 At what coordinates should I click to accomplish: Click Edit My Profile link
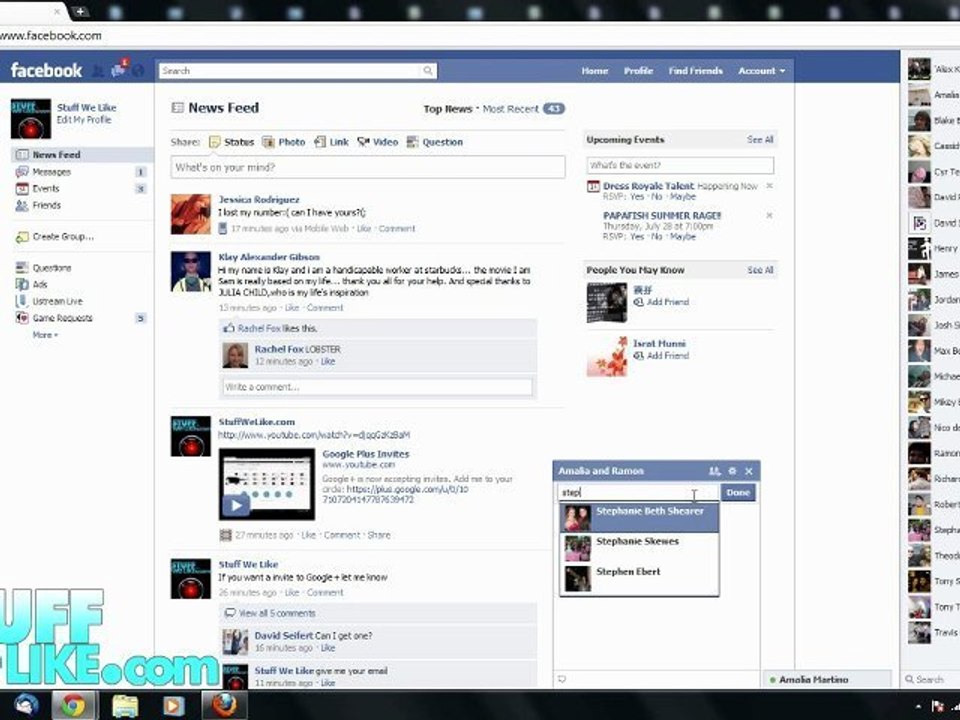(84, 120)
